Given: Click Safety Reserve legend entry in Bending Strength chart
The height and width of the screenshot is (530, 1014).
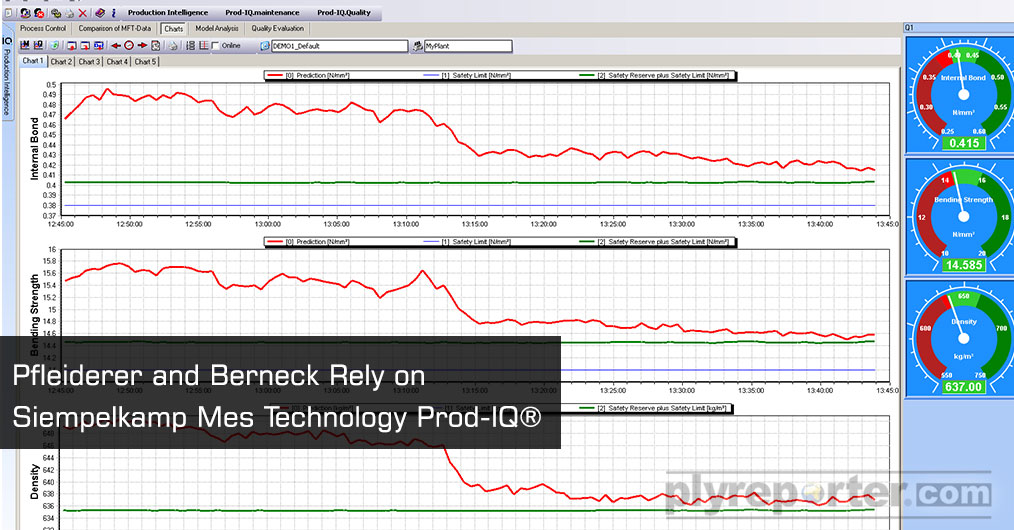Looking at the screenshot, I should click(x=654, y=242).
